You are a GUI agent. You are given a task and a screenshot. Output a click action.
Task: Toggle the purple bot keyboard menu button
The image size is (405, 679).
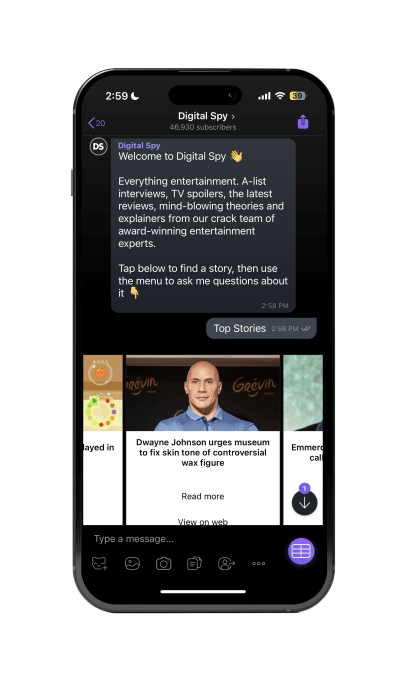pos(301,551)
